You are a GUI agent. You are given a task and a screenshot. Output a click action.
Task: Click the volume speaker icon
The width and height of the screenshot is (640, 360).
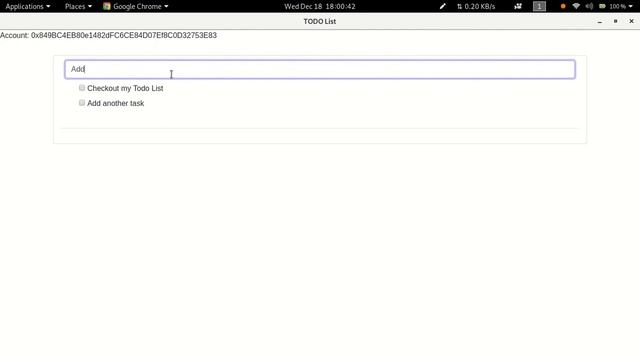click(589, 6)
